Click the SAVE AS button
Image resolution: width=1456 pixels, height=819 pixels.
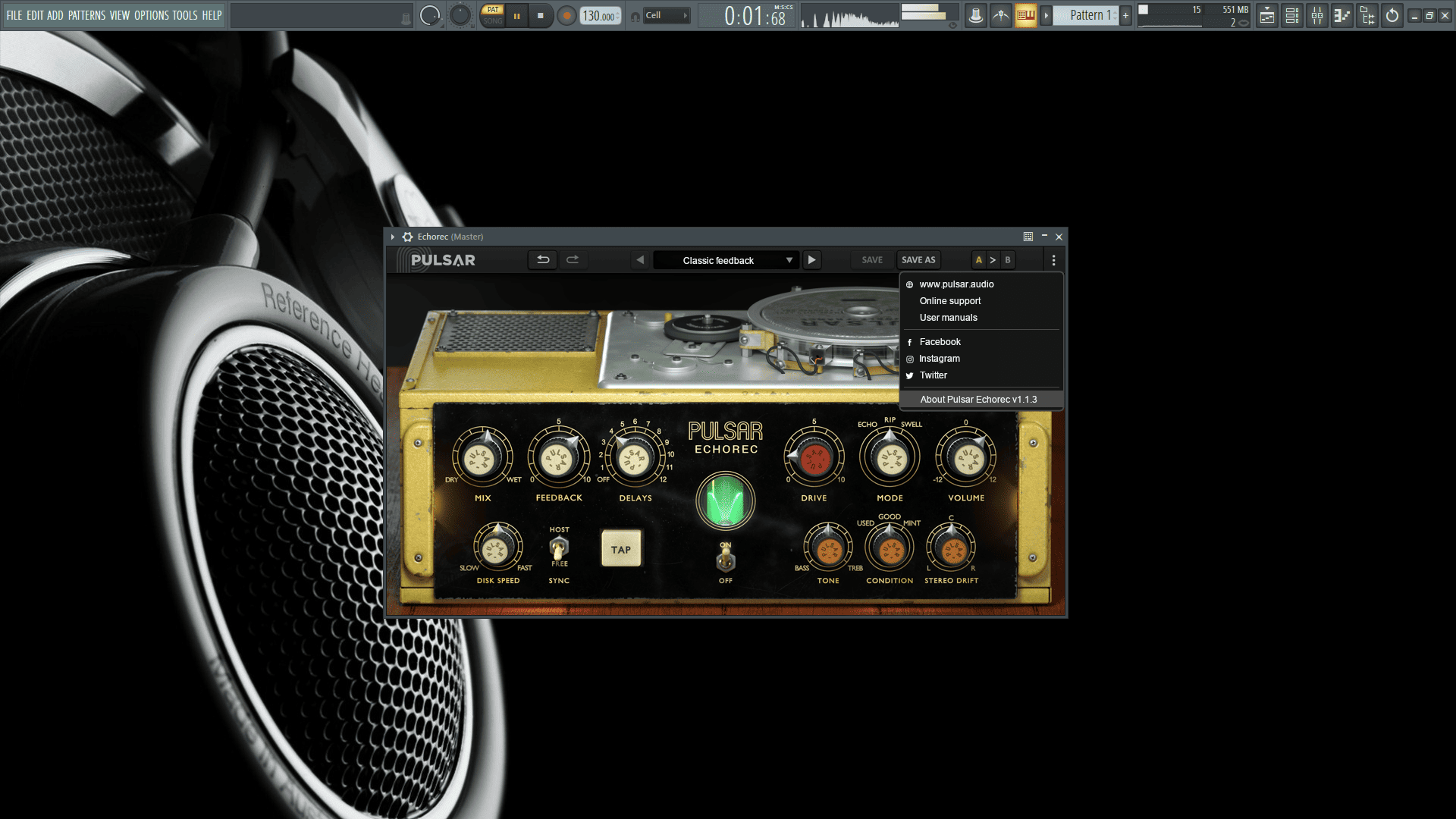918,260
